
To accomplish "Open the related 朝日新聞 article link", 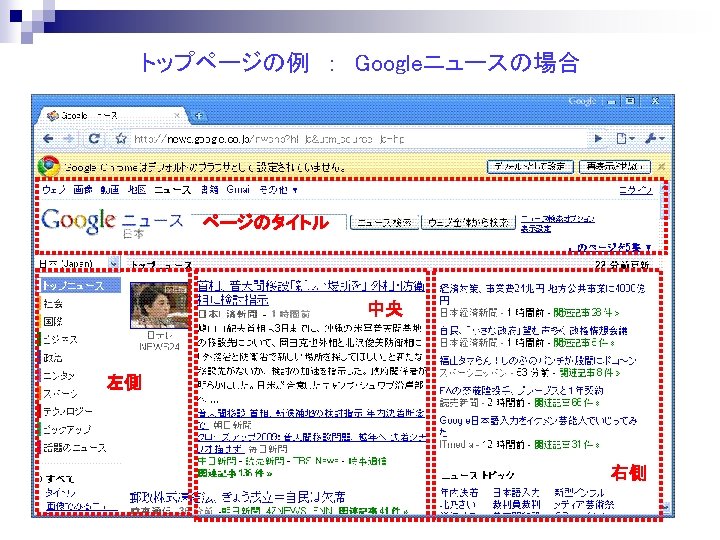I will pyautogui.click(x=311, y=419).
